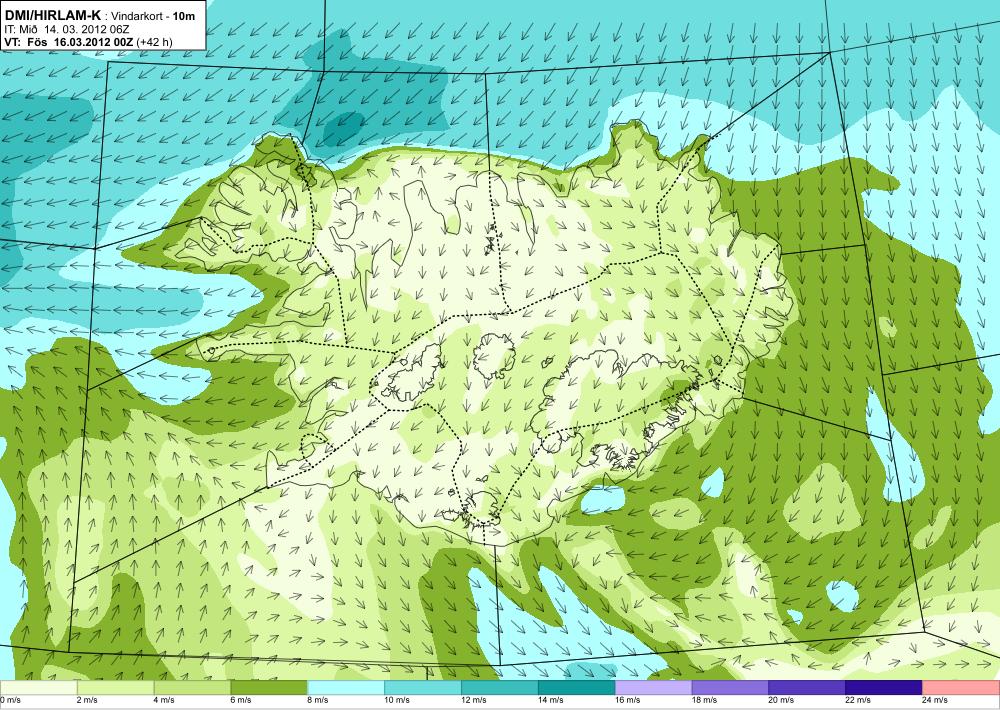Viewport: 1000px width, 710px height.
Task: Click the "VT: Fös 16.03.2012 00Z" line
Action: tap(69, 42)
